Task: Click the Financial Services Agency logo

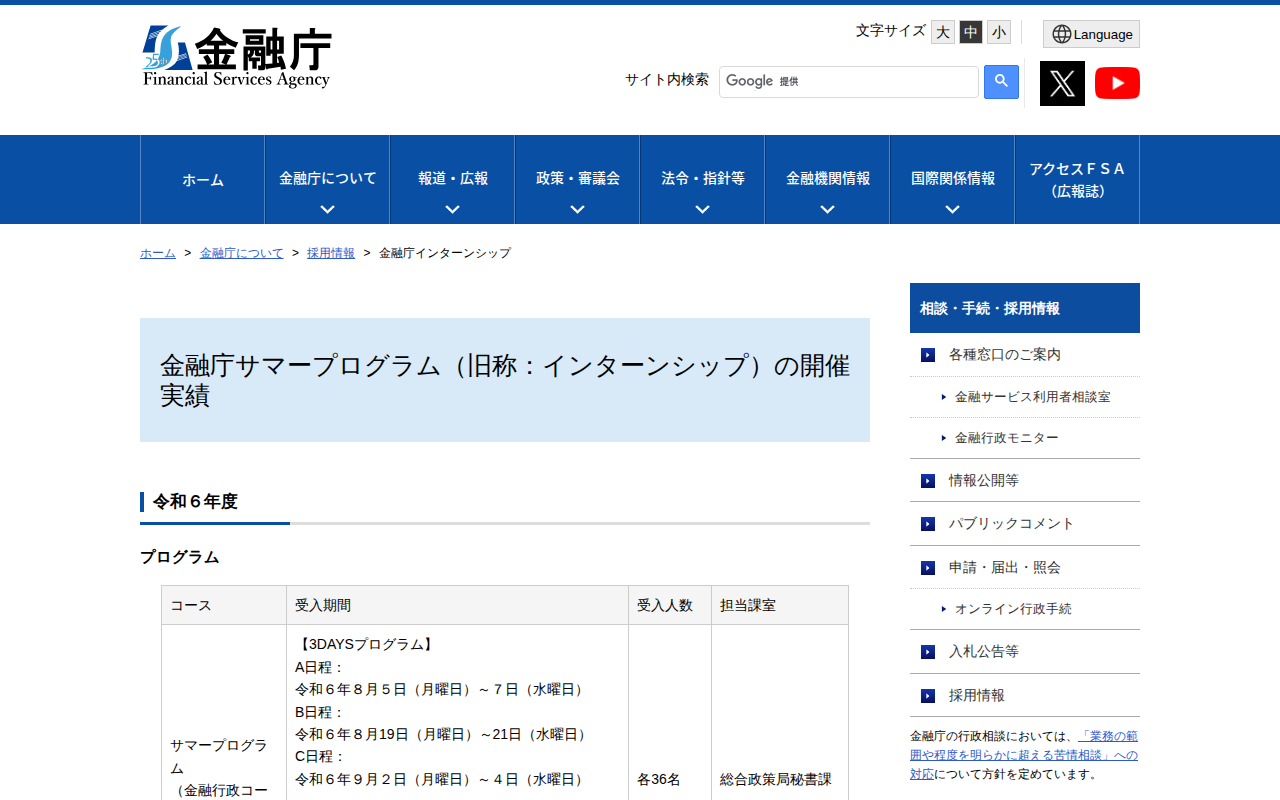Action: 237,57
